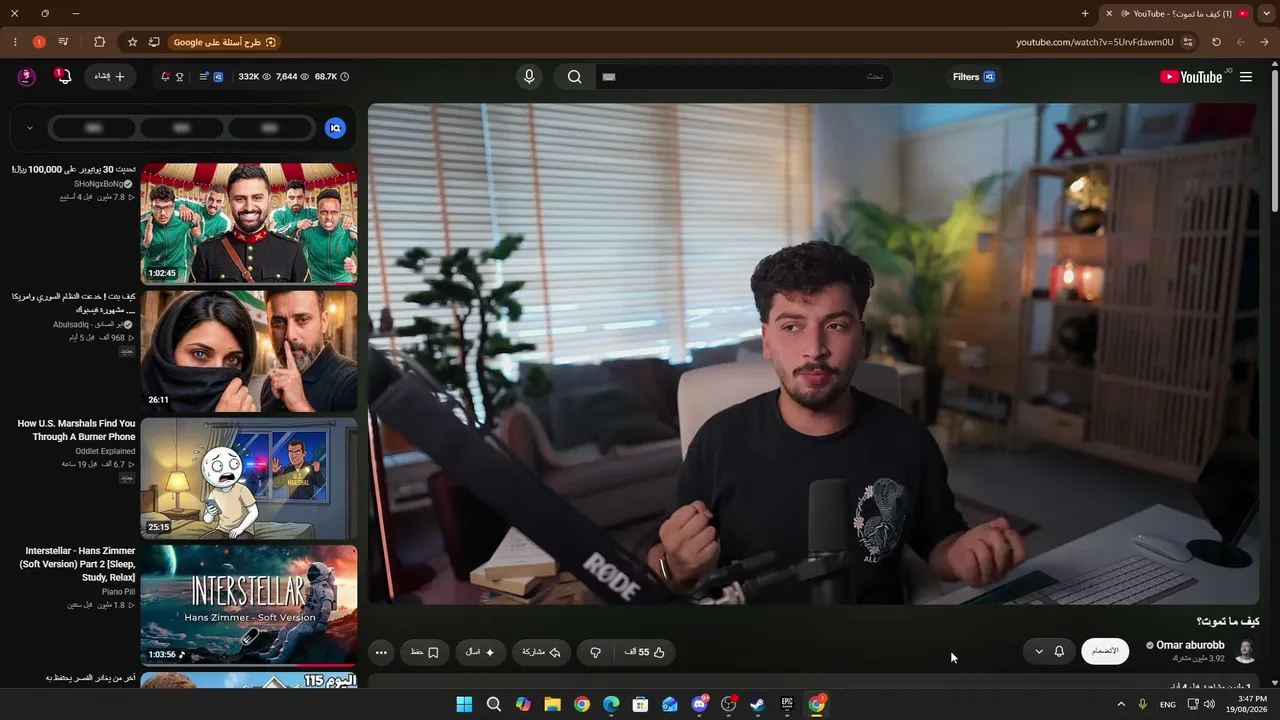
Task: Save the video with bookmark button
Action: point(425,652)
